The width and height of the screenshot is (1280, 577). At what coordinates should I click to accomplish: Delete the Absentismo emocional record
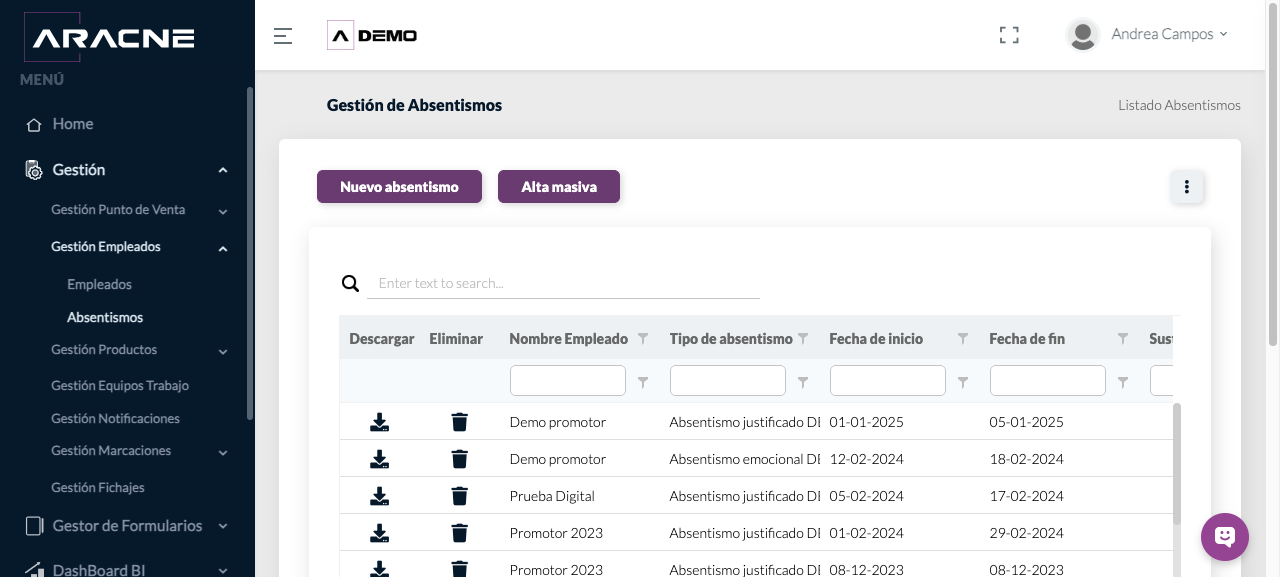pyautogui.click(x=459, y=459)
